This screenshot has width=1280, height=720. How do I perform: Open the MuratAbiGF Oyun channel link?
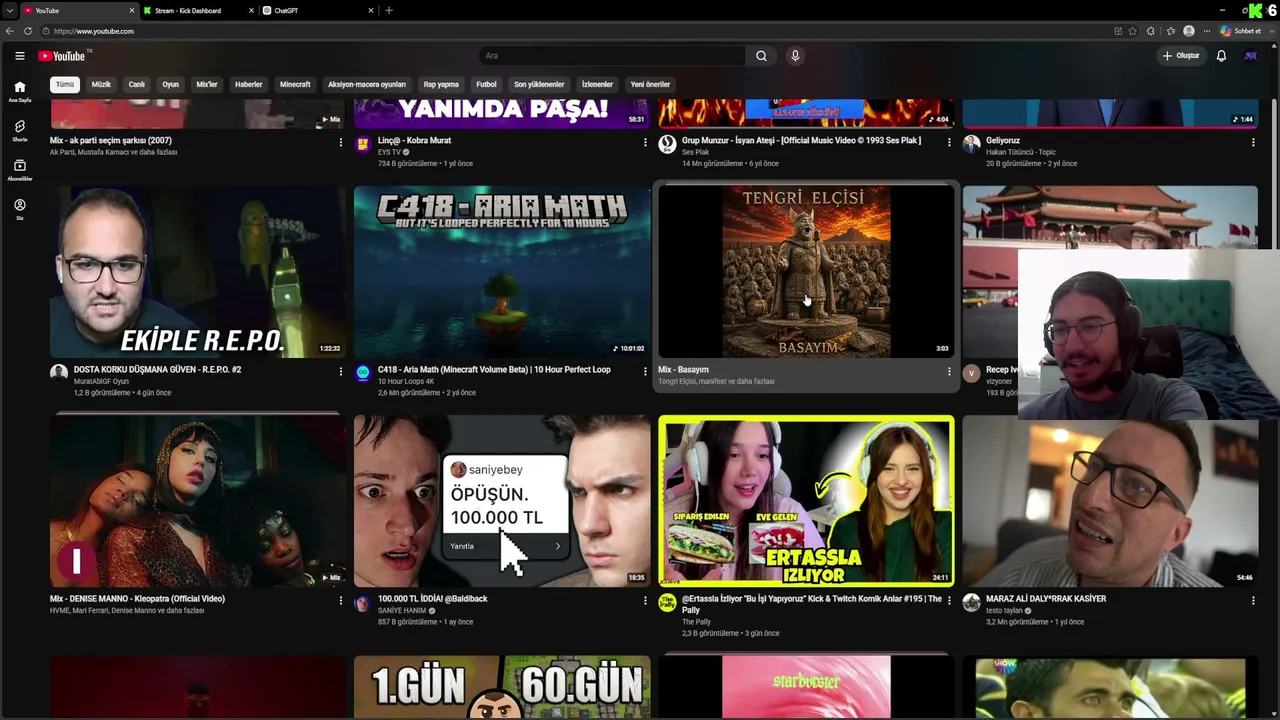101,381
